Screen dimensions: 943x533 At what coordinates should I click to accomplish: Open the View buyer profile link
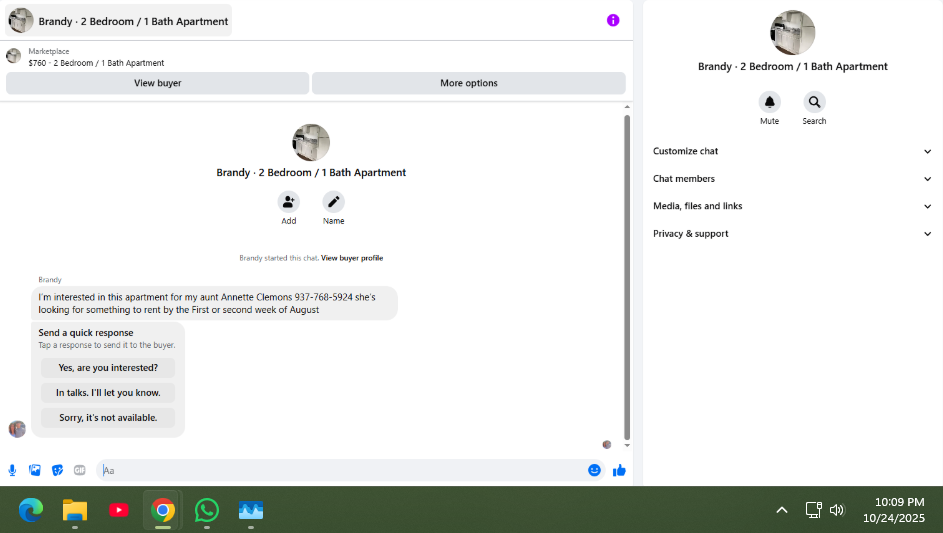[352, 258]
